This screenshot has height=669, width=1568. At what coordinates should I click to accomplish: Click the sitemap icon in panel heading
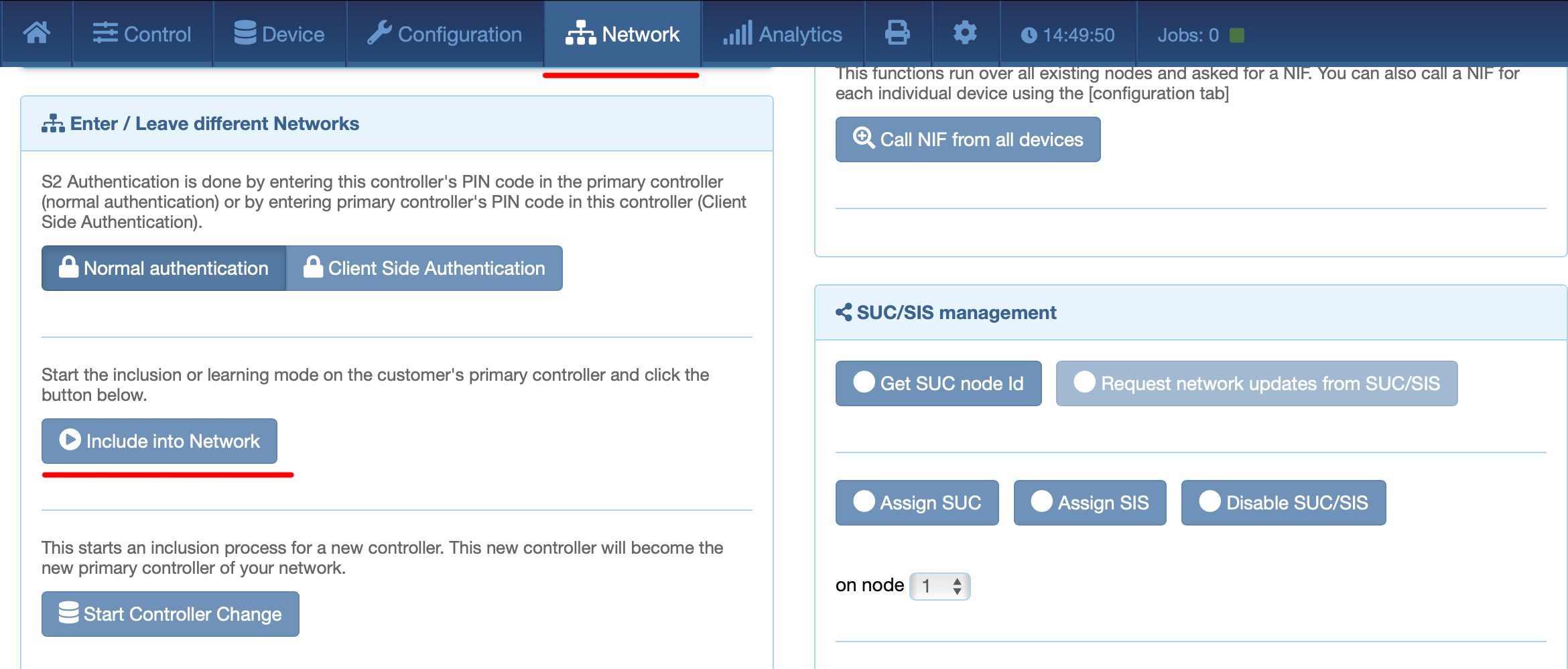tap(53, 123)
